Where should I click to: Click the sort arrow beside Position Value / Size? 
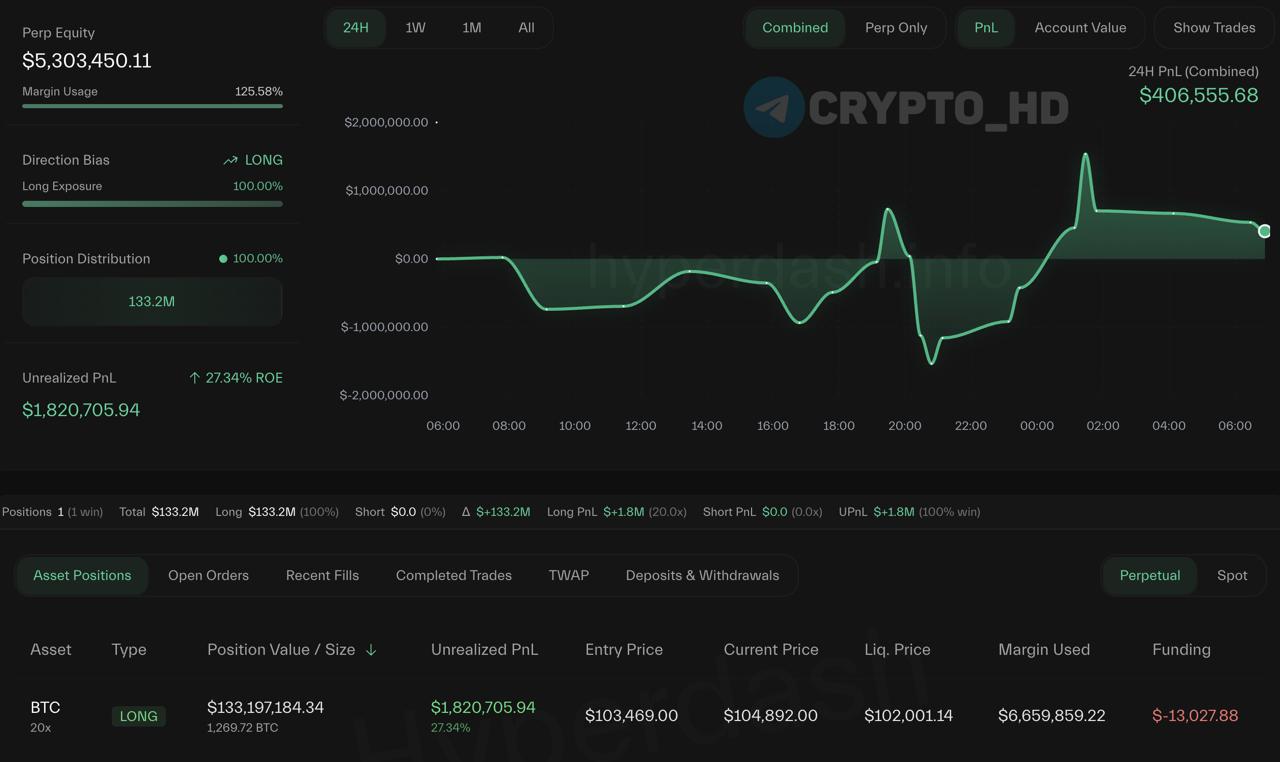pos(371,650)
